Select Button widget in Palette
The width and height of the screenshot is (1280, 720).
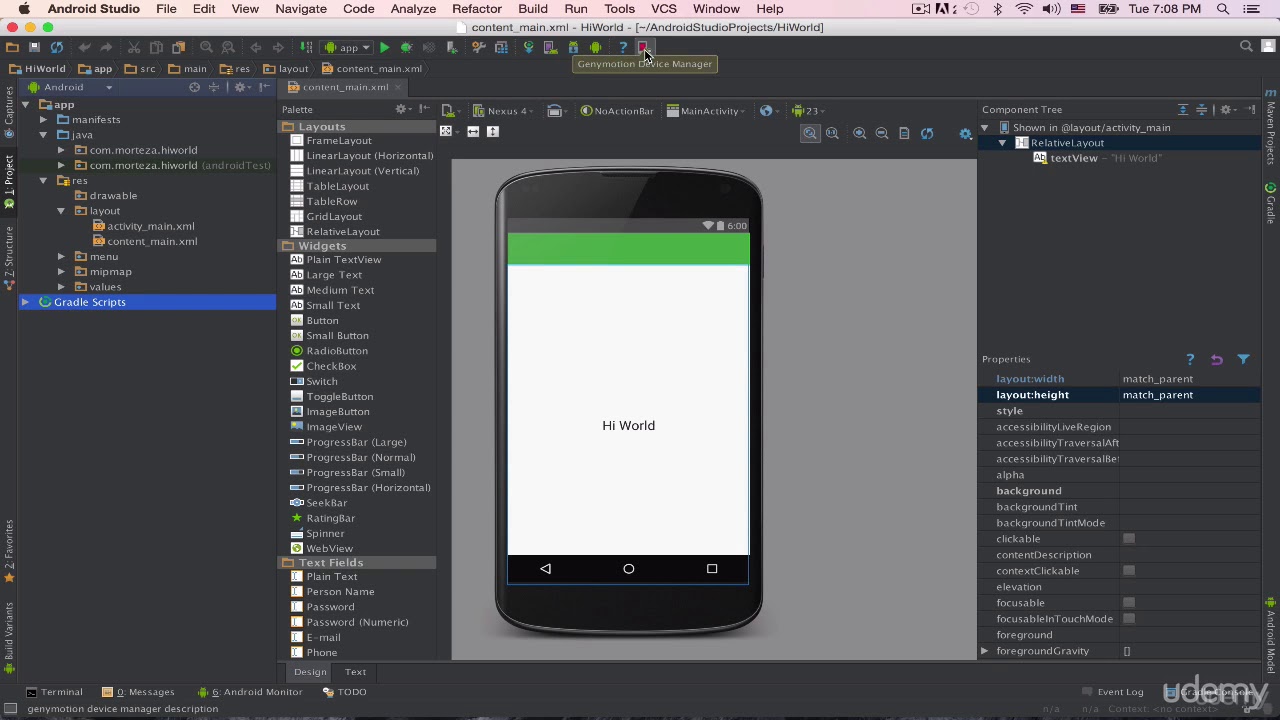(x=322, y=321)
